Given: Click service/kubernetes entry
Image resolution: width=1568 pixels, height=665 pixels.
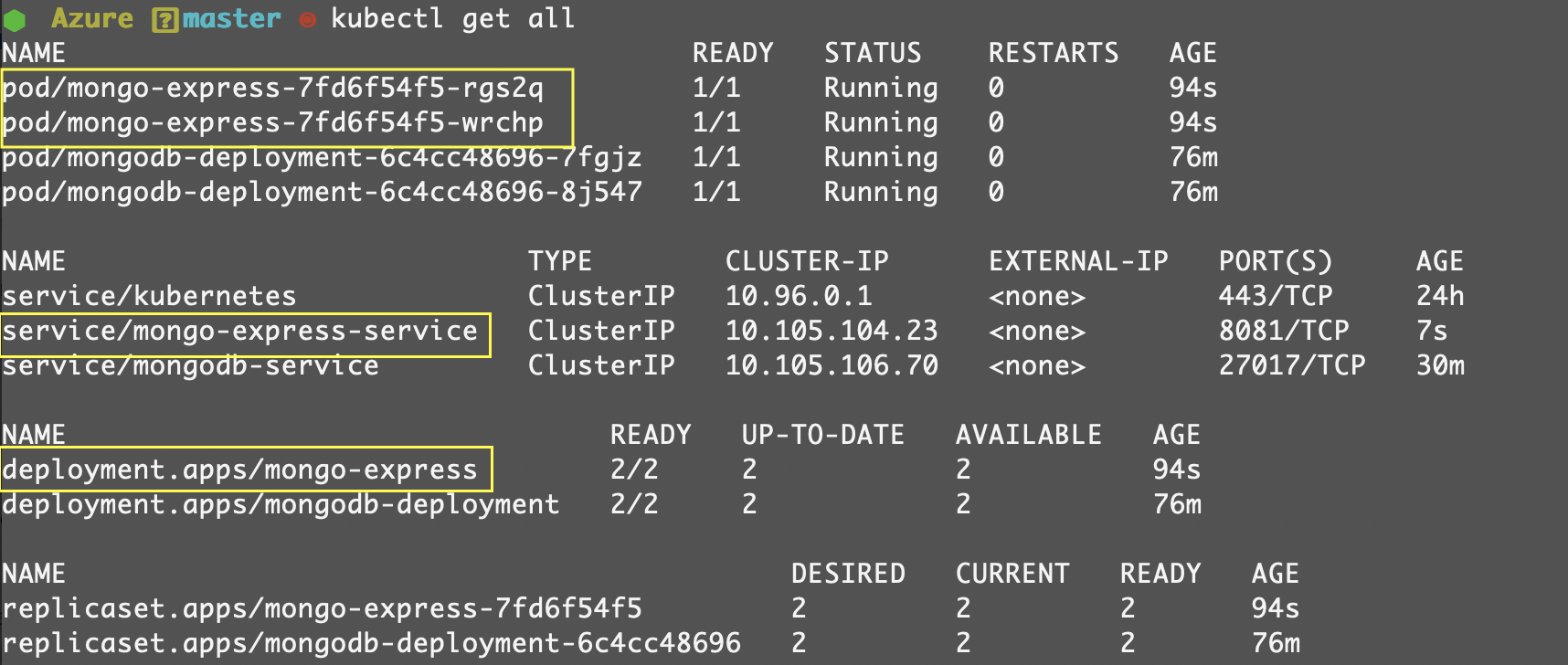Looking at the screenshot, I should coord(149,296).
